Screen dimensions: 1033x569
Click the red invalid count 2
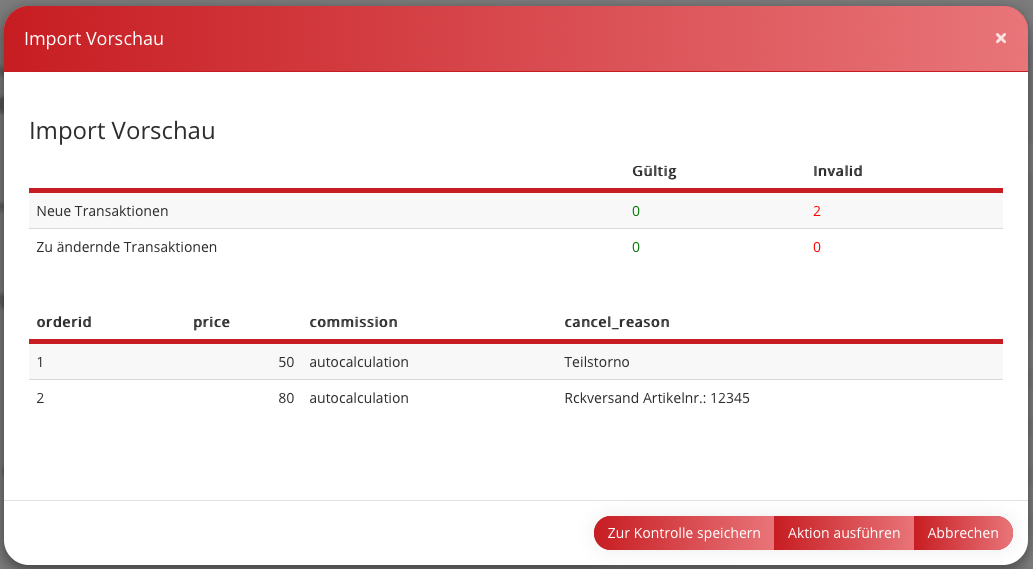coord(817,211)
